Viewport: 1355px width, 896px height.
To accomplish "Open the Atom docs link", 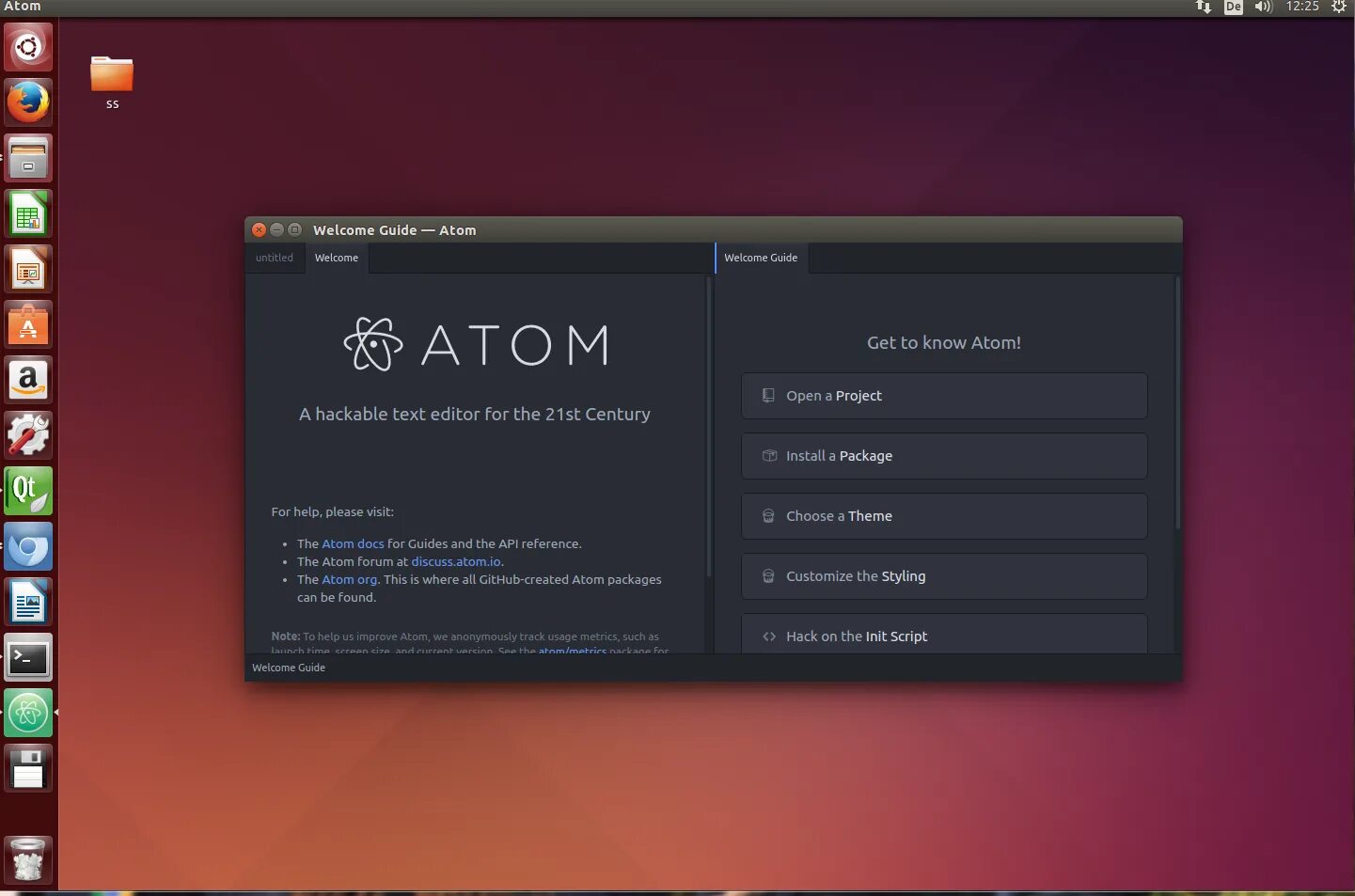I will tap(353, 543).
